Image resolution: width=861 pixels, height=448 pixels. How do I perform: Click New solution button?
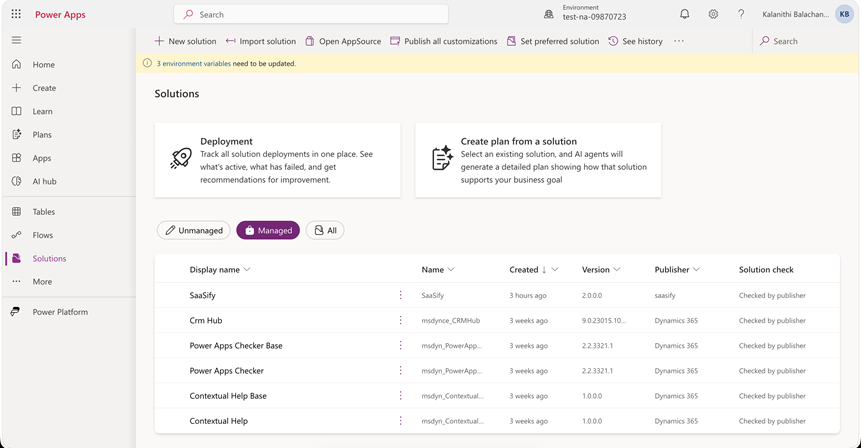[185, 41]
